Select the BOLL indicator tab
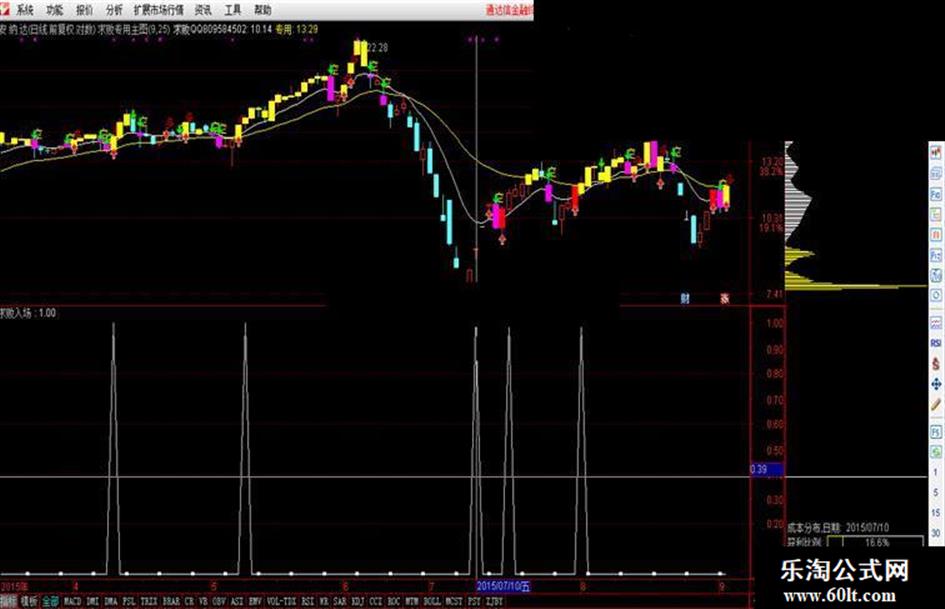Viewport: 945px width, 609px height. pos(432,601)
